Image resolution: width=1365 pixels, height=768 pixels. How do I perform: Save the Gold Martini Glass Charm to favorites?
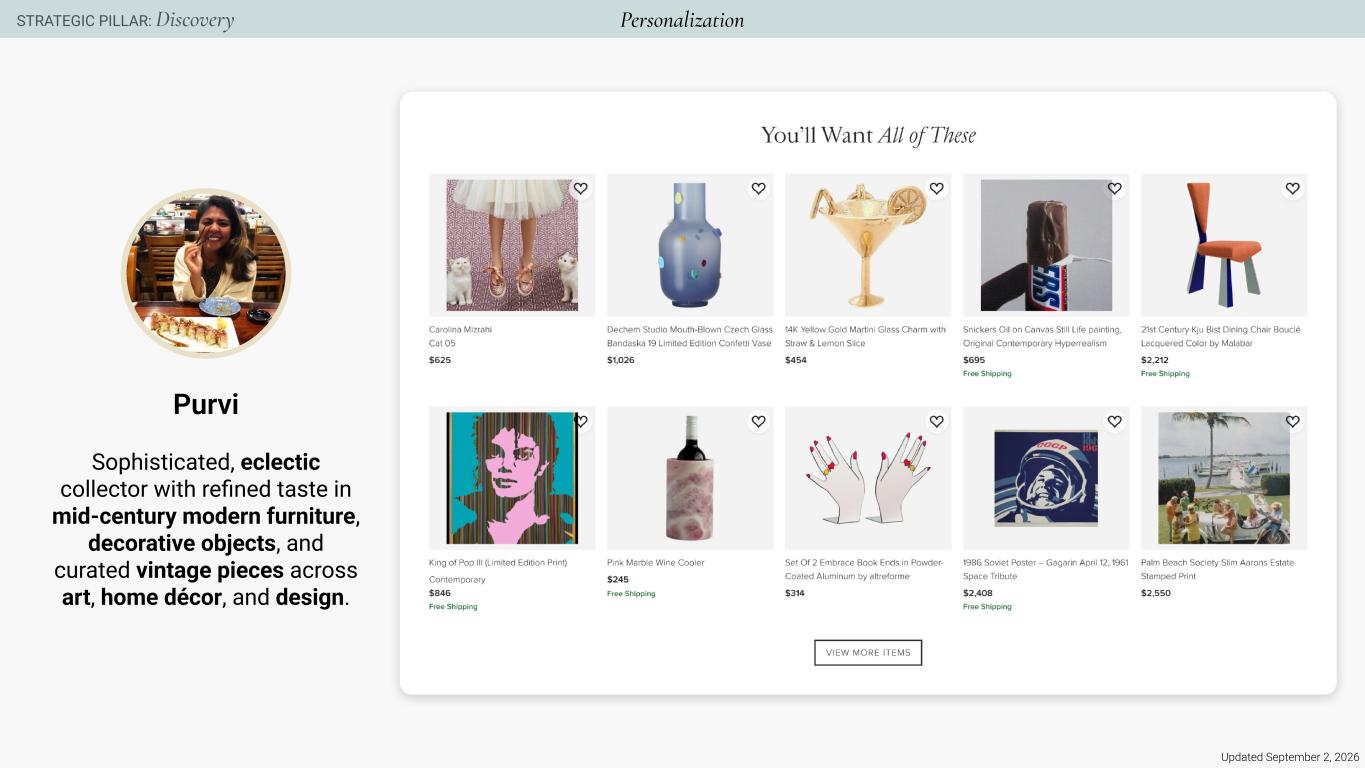coord(936,188)
